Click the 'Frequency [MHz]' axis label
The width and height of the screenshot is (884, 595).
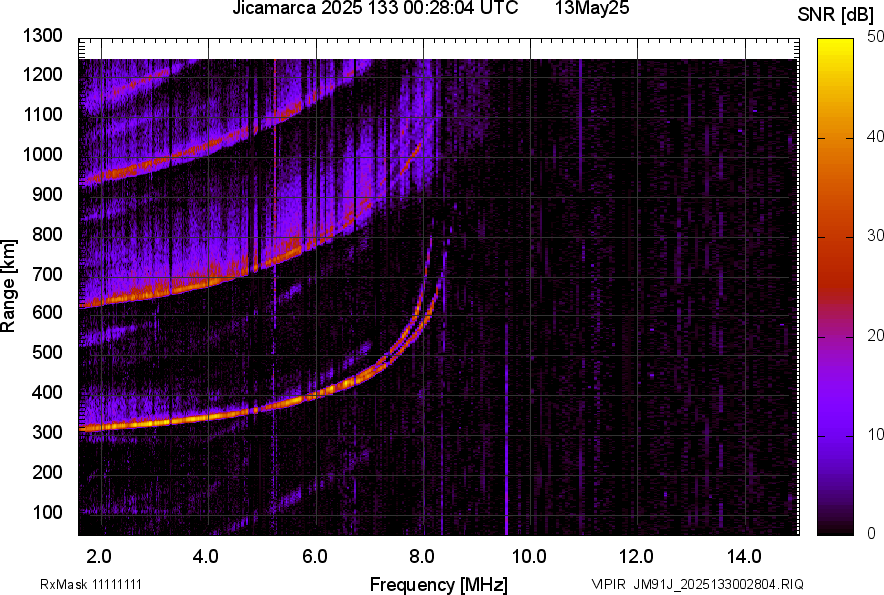[439, 584]
